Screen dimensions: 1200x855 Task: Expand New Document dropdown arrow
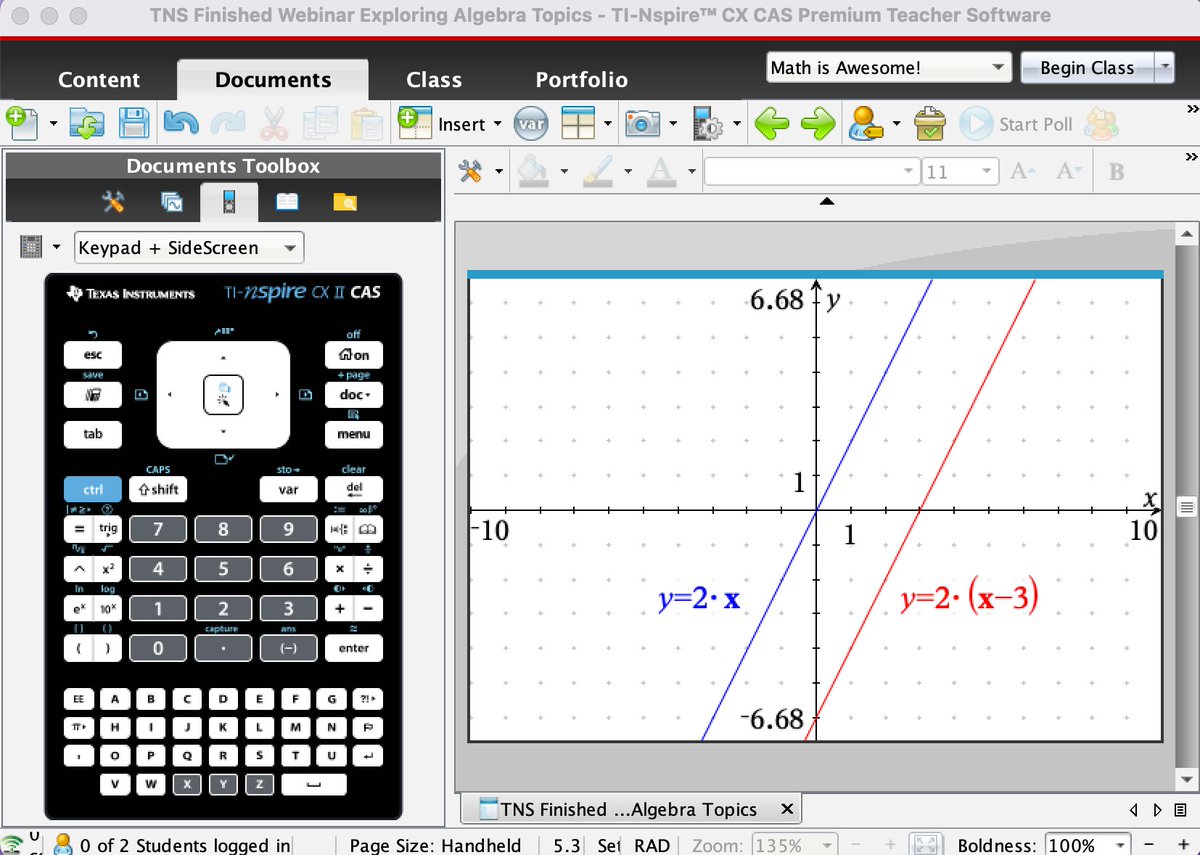(53, 124)
